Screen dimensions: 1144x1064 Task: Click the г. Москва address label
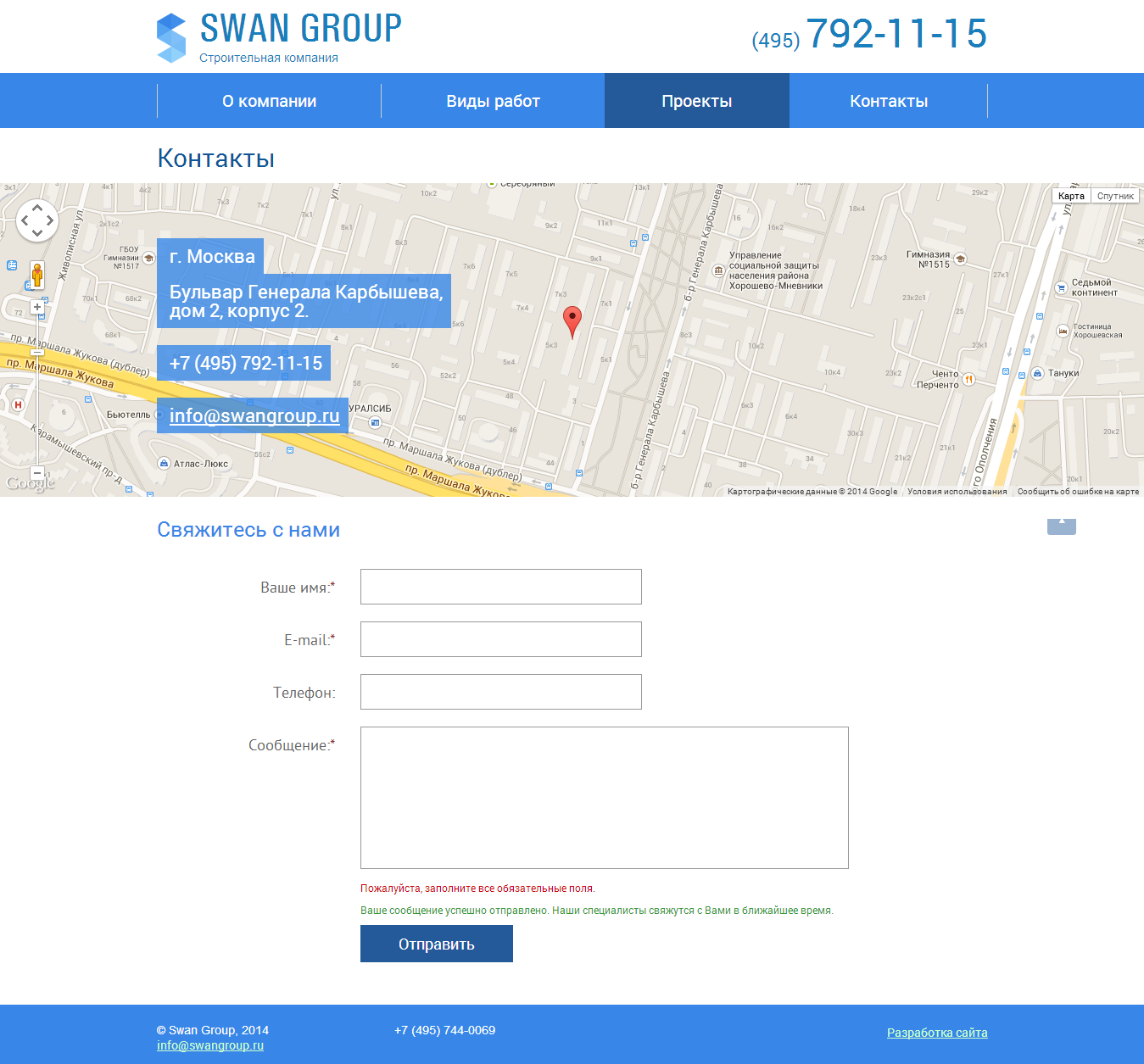212,256
